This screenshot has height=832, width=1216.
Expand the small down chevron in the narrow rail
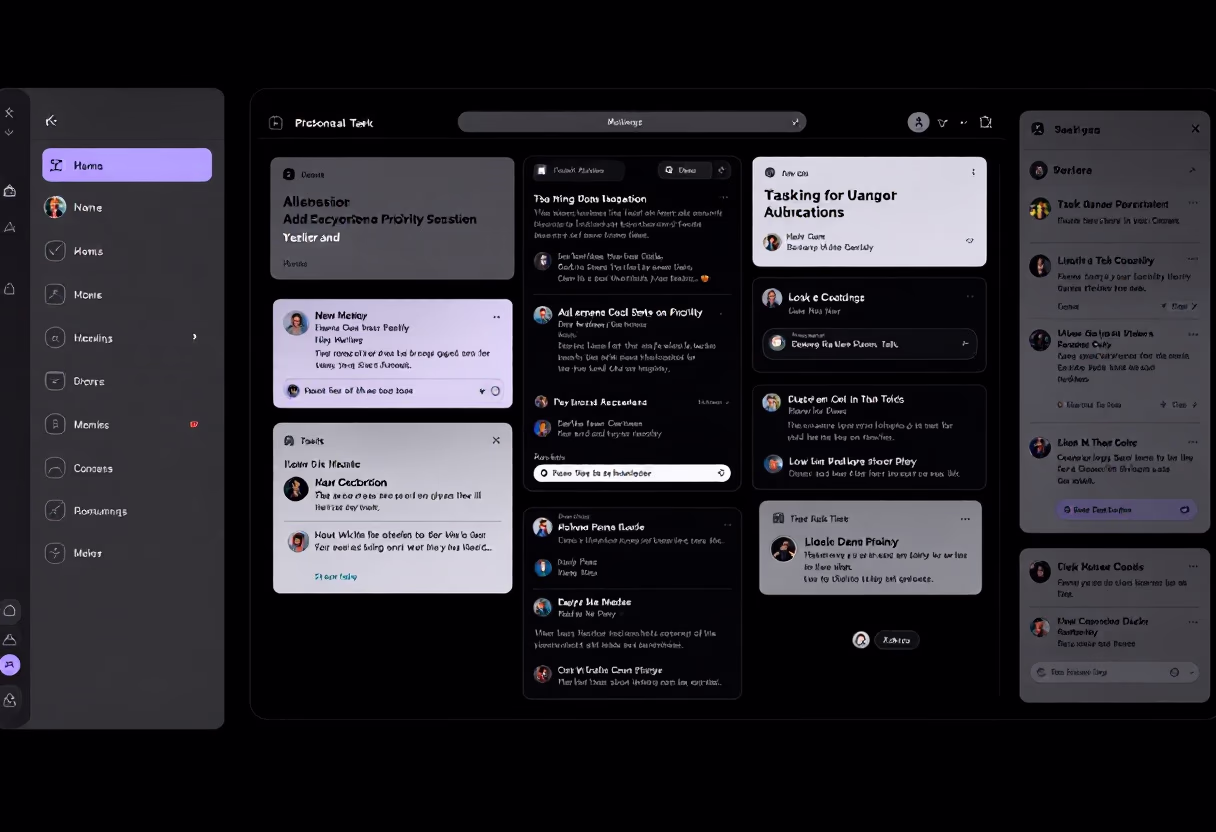(x=9, y=132)
